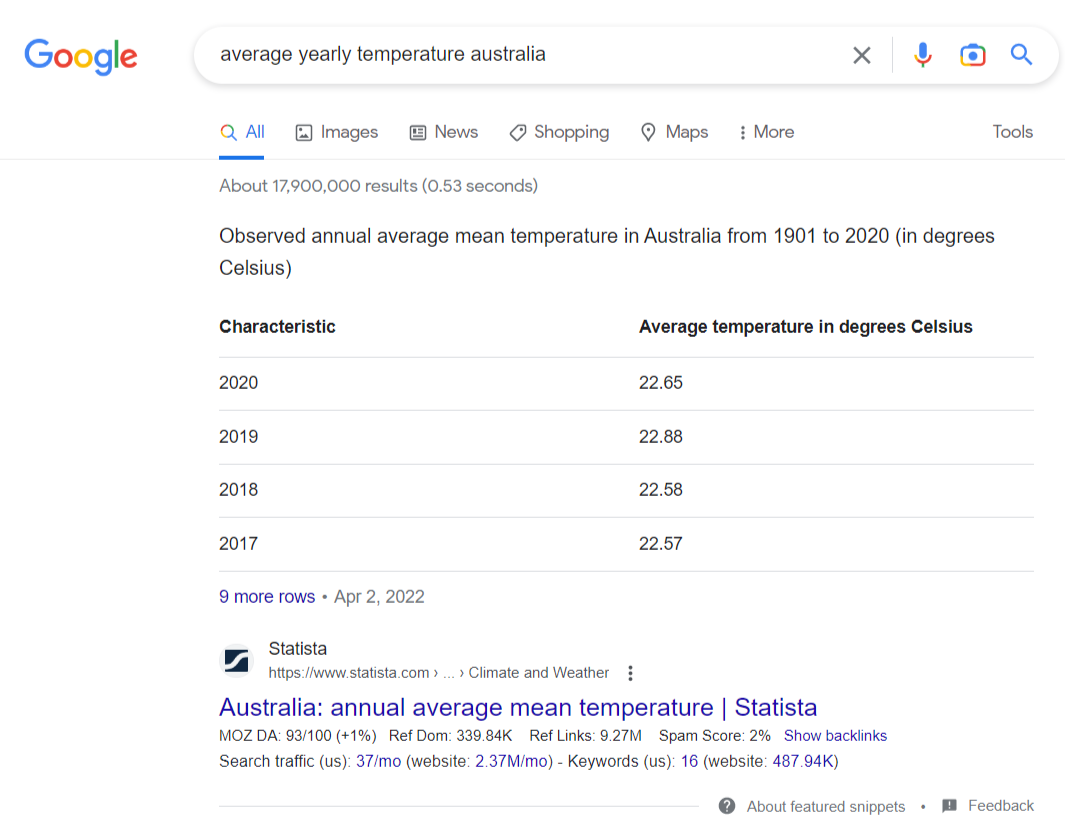
Task: Click the Shopping tag icon
Action: pyautogui.click(x=517, y=131)
